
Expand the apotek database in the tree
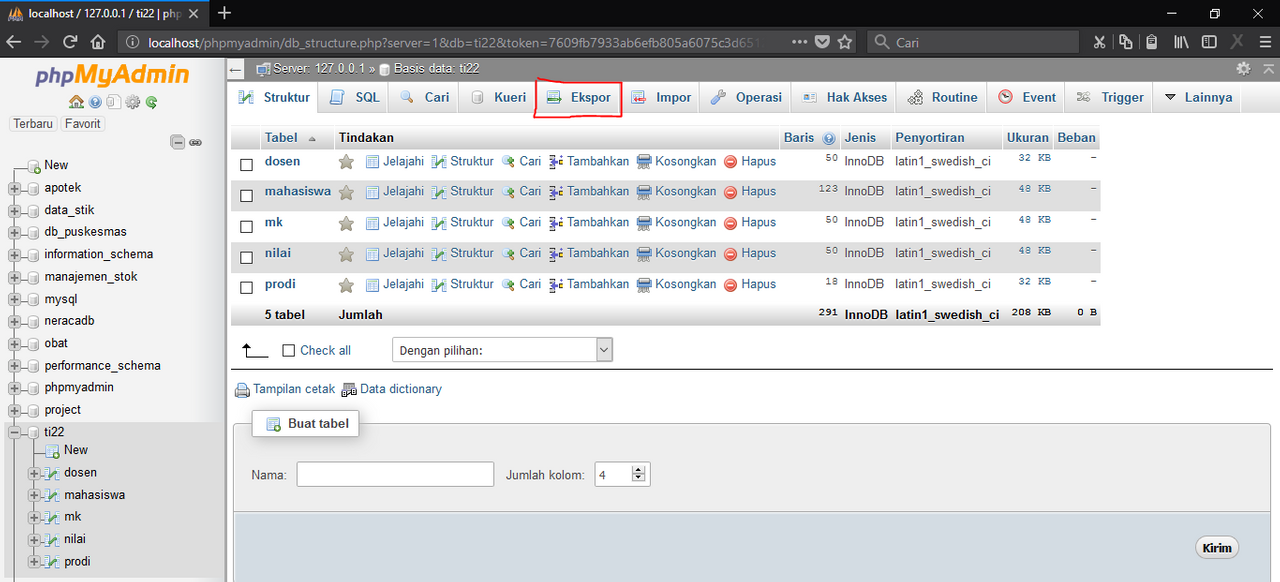click(x=13, y=187)
